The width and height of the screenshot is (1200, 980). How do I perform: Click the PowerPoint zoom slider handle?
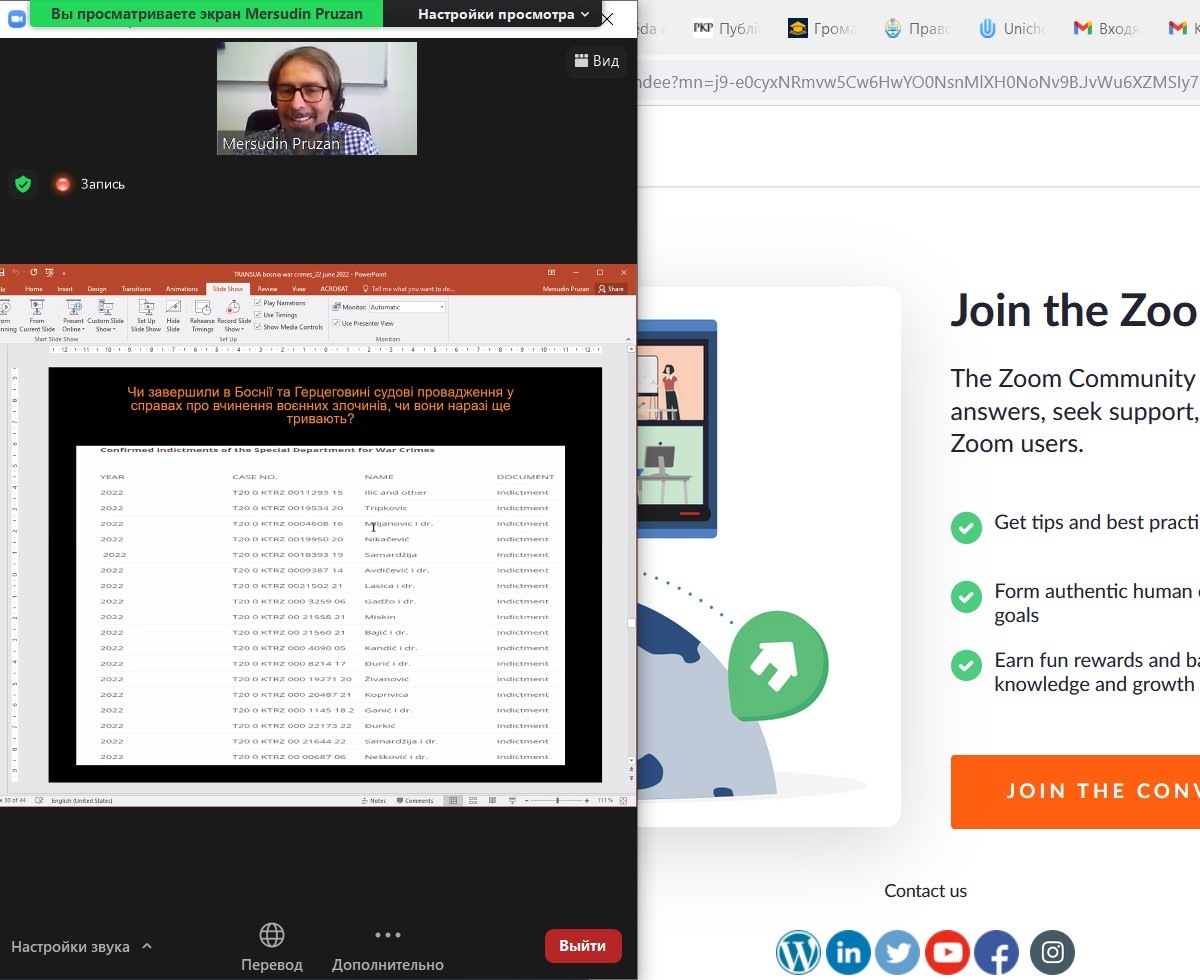pyautogui.click(x=557, y=801)
